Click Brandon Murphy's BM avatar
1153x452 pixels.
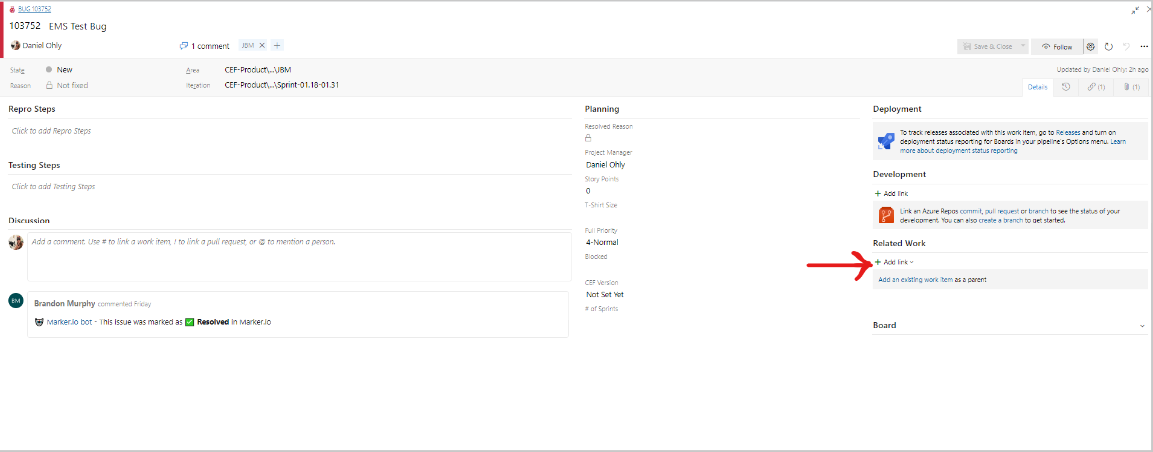pyautogui.click(x=15, y=300)
